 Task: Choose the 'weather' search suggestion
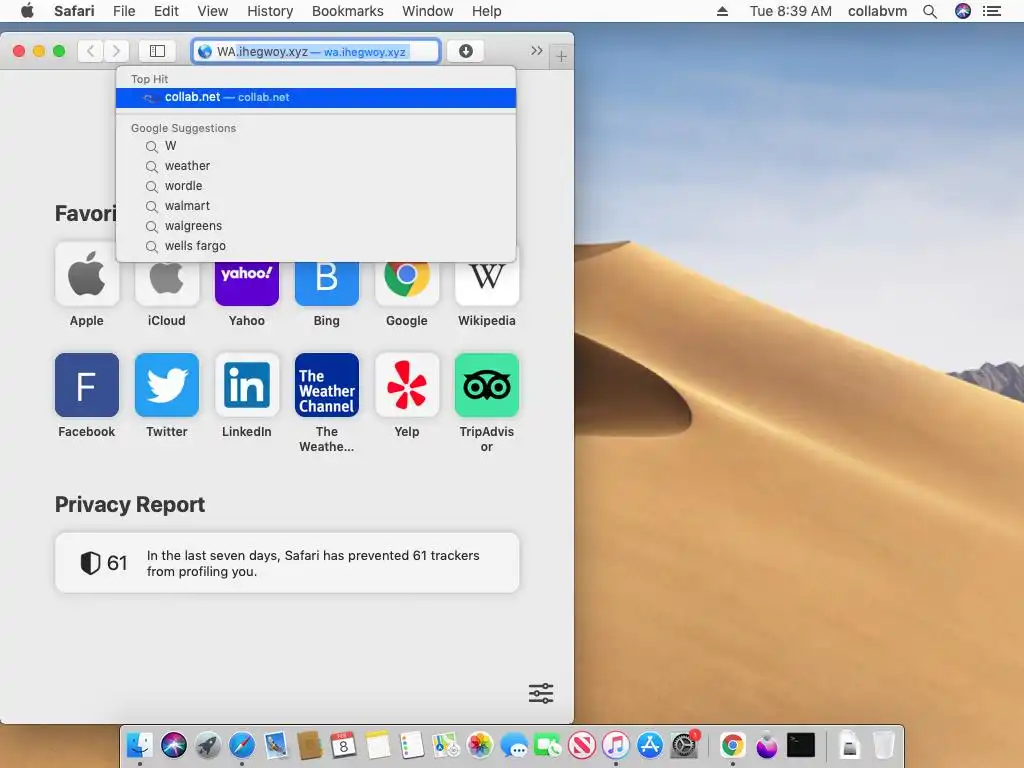pos(316,166)
